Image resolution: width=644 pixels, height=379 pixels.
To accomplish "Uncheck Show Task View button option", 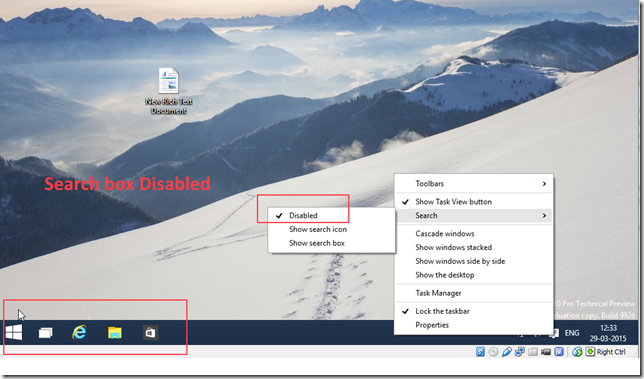I will point(474,202).
